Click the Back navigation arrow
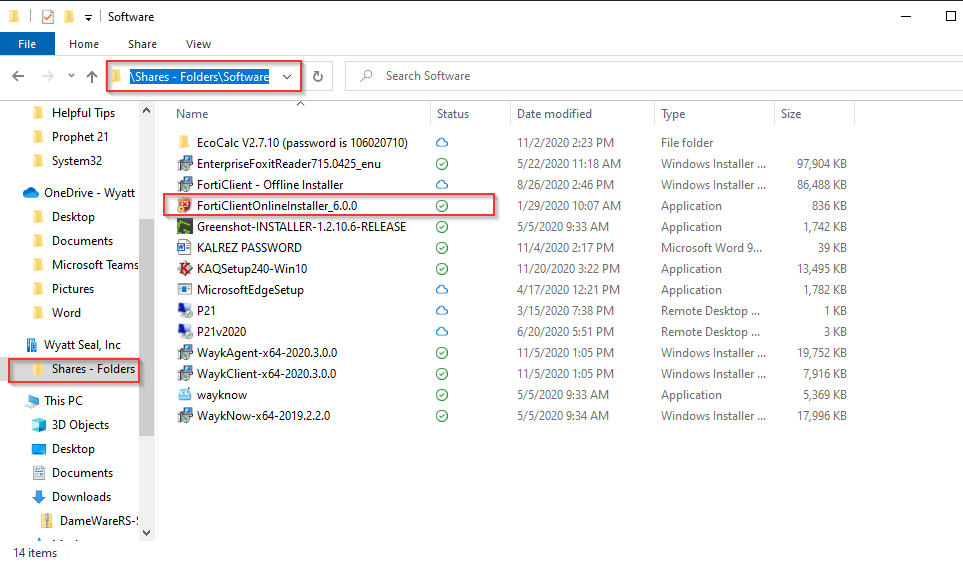Screen dimensions: 963x574 [x=18, y=76]
